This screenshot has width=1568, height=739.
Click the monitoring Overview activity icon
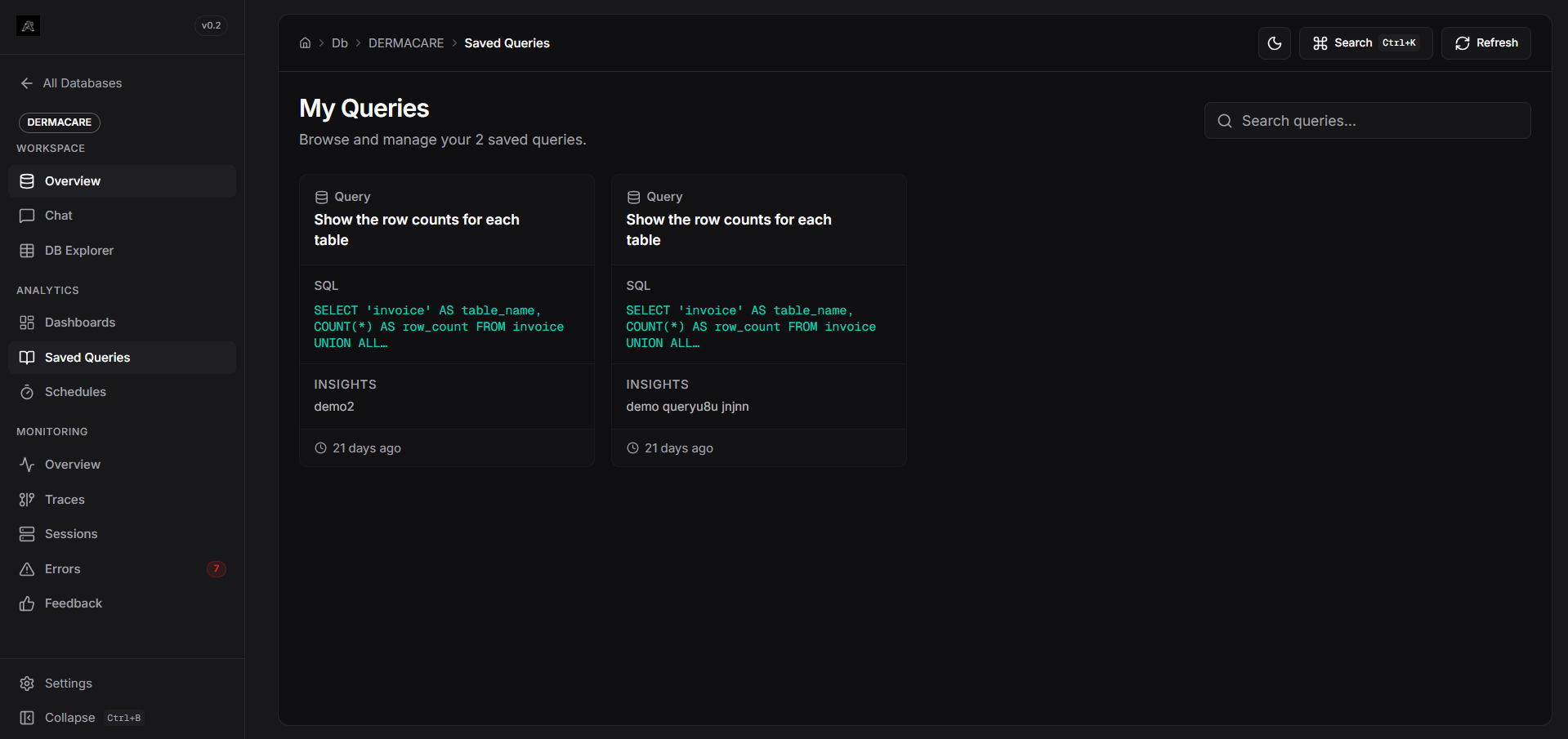click(27, 465)
